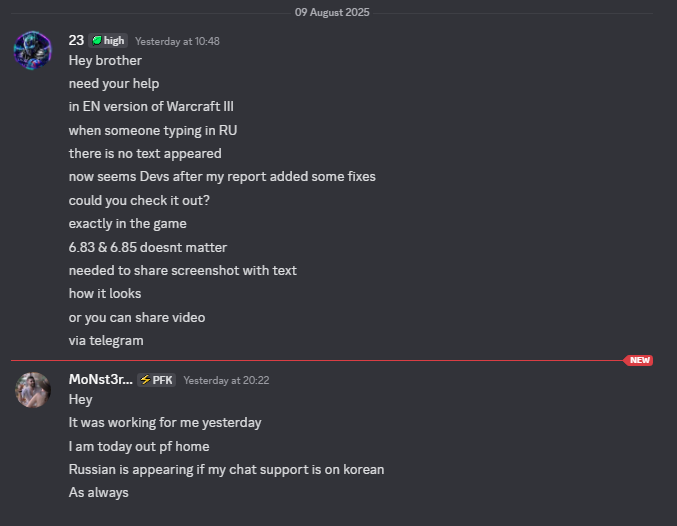Select the 'could you check it out?' message

click(x=139, y=200)
